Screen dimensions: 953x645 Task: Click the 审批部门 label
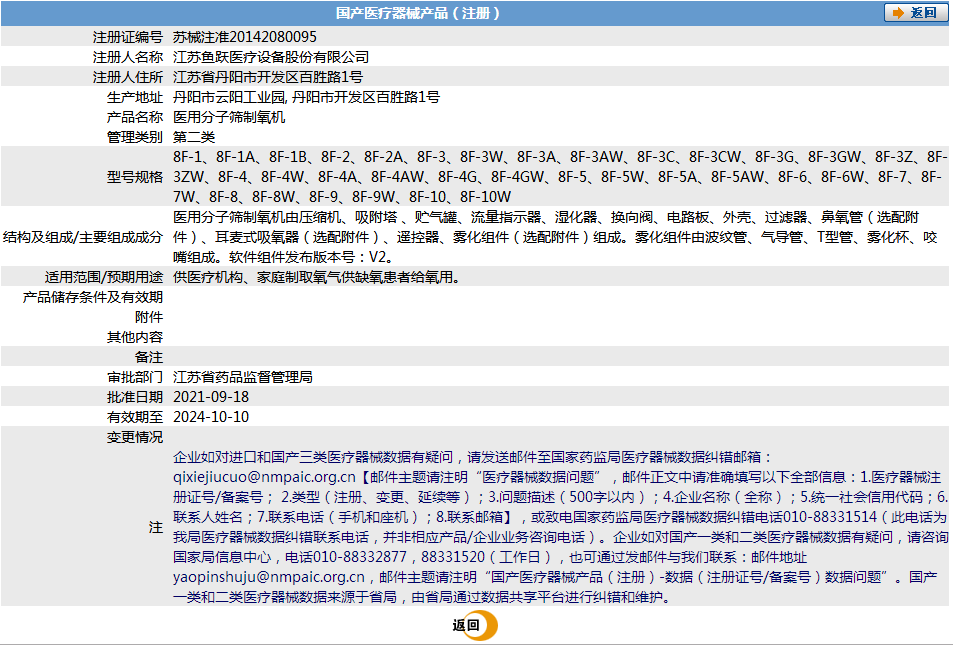coord(135,377)
